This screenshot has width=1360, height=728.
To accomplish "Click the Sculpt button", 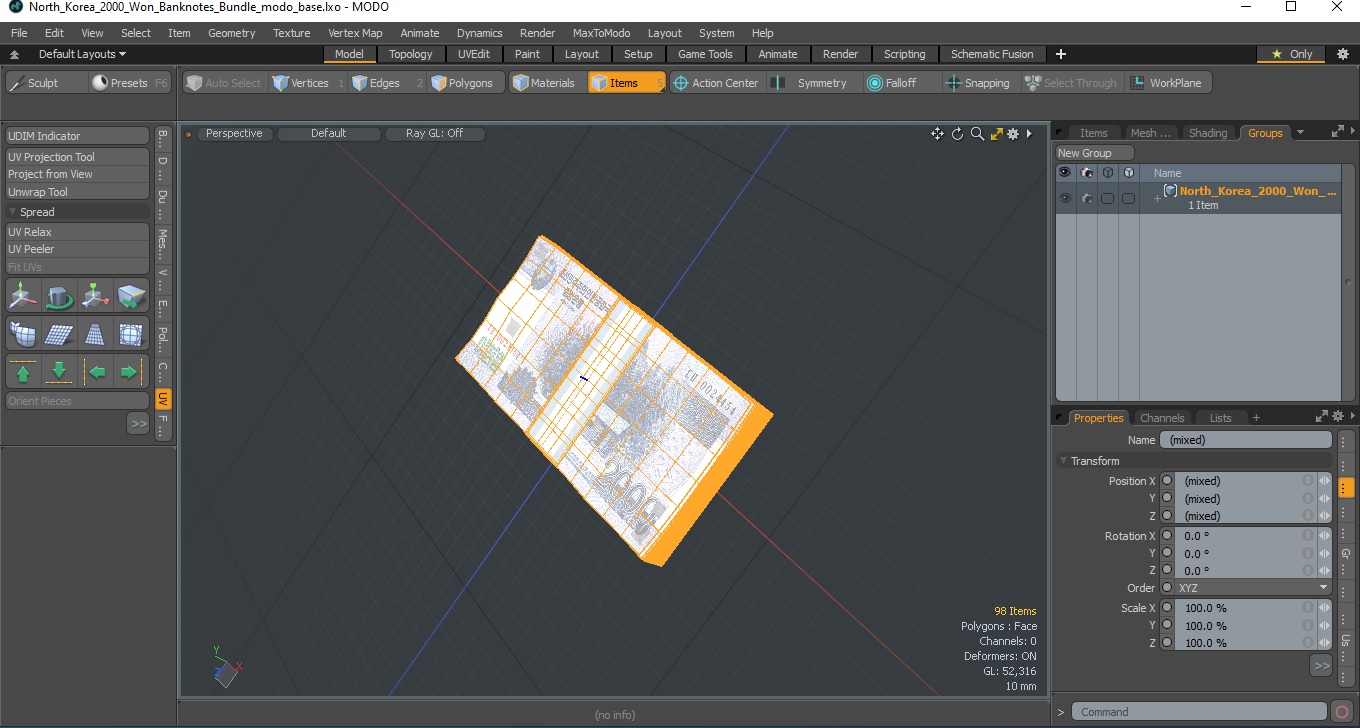I will (46, 83).
